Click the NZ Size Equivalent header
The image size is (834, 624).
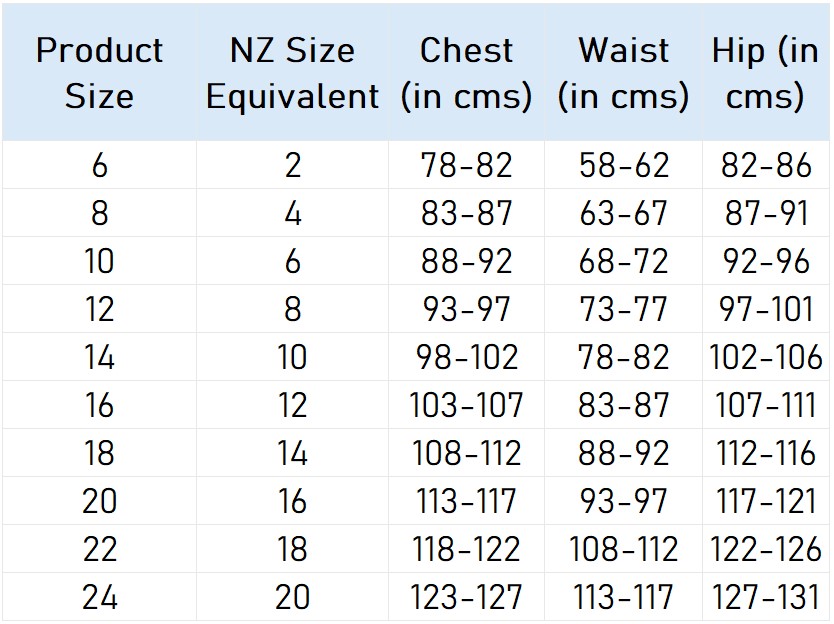tap(293, 73)
